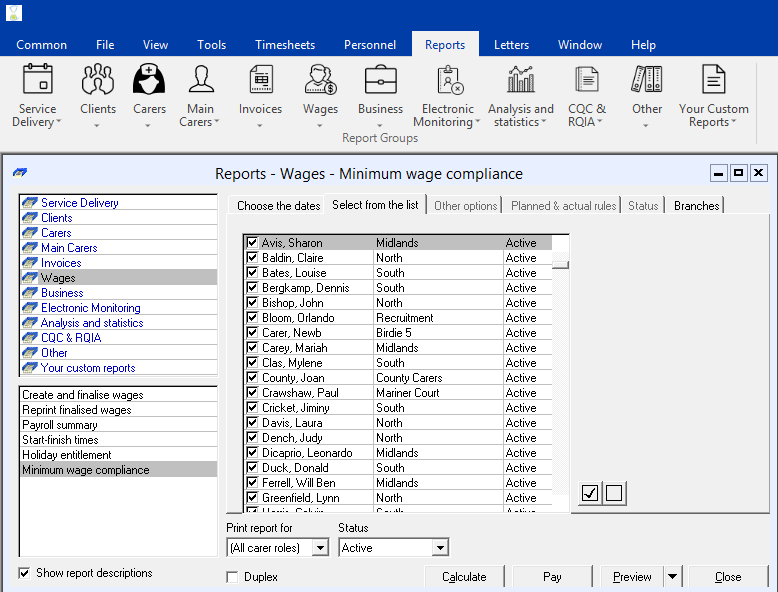Select the Invoices ribbon icon
This screenshot has width=778, height=592.
[260, 80]
